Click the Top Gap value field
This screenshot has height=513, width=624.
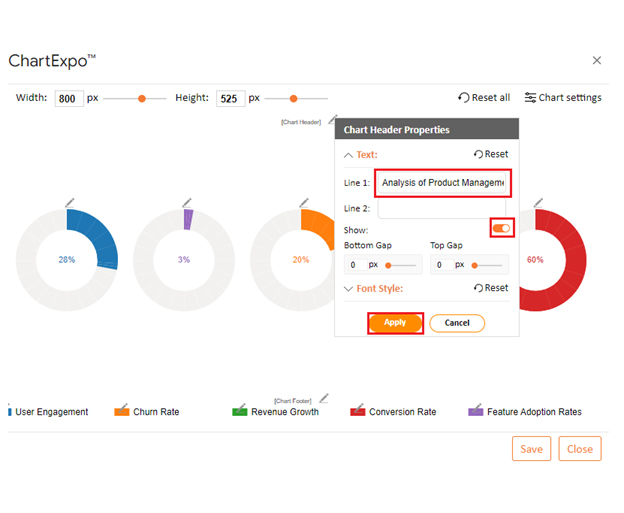coord(443,265)
